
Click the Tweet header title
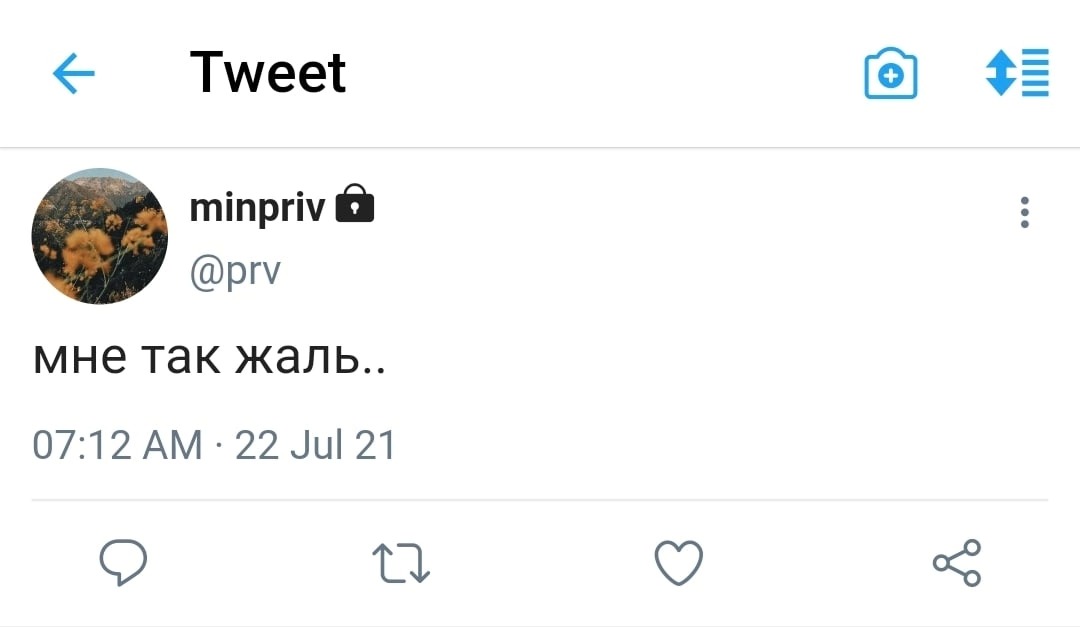268,73
